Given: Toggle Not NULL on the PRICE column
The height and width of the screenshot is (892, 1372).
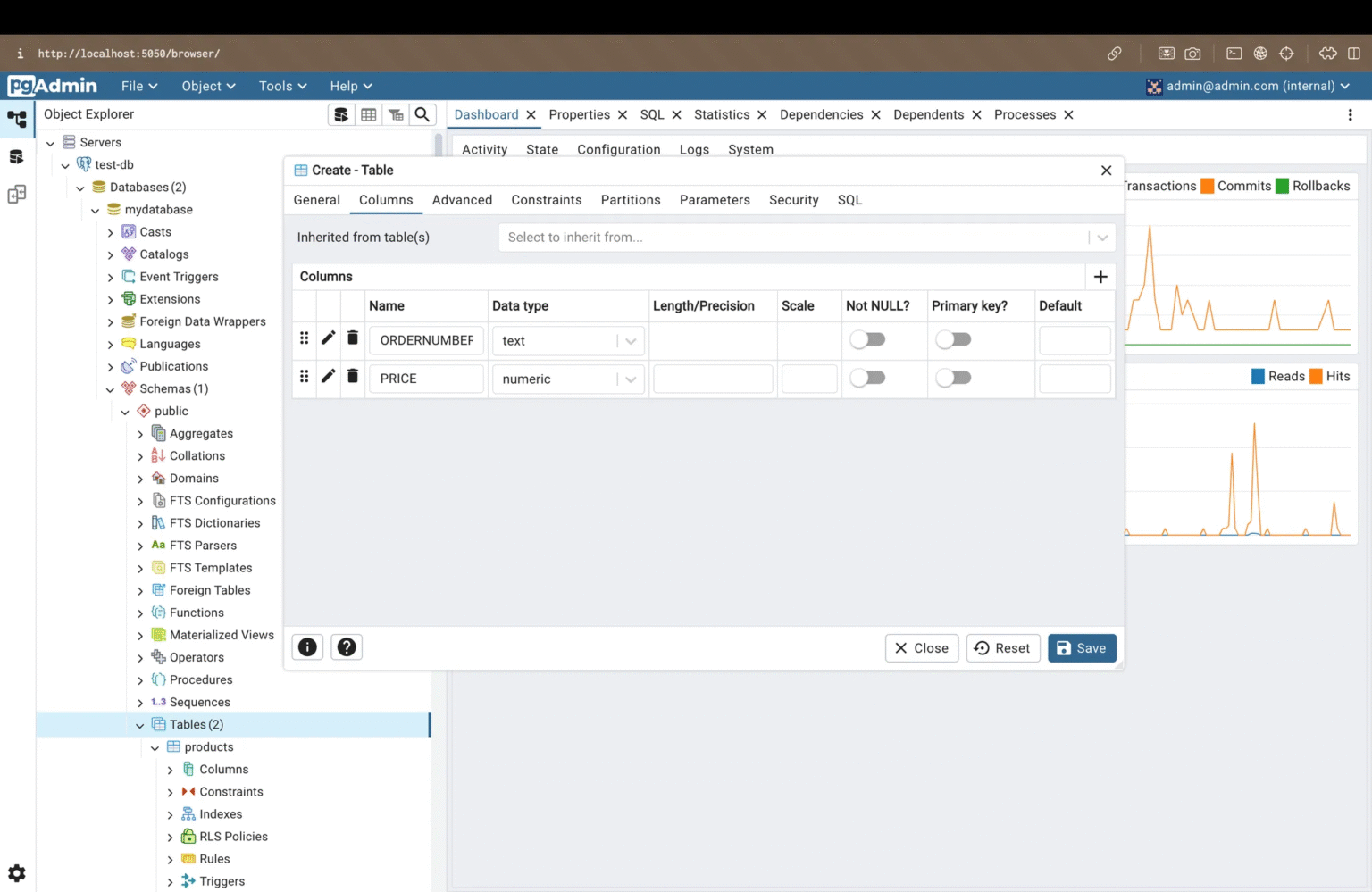Looking at the screenshot, I should click(867, 378).
